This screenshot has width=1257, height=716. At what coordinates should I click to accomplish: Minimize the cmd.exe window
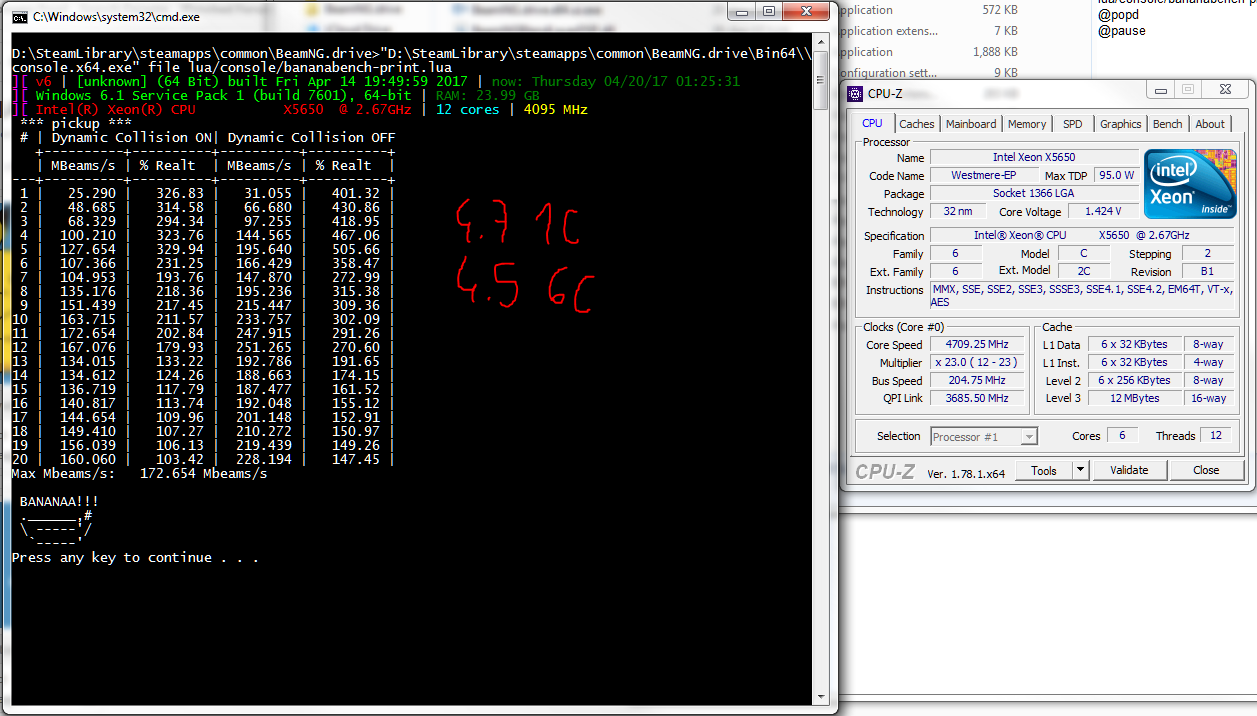pos(741,11)
